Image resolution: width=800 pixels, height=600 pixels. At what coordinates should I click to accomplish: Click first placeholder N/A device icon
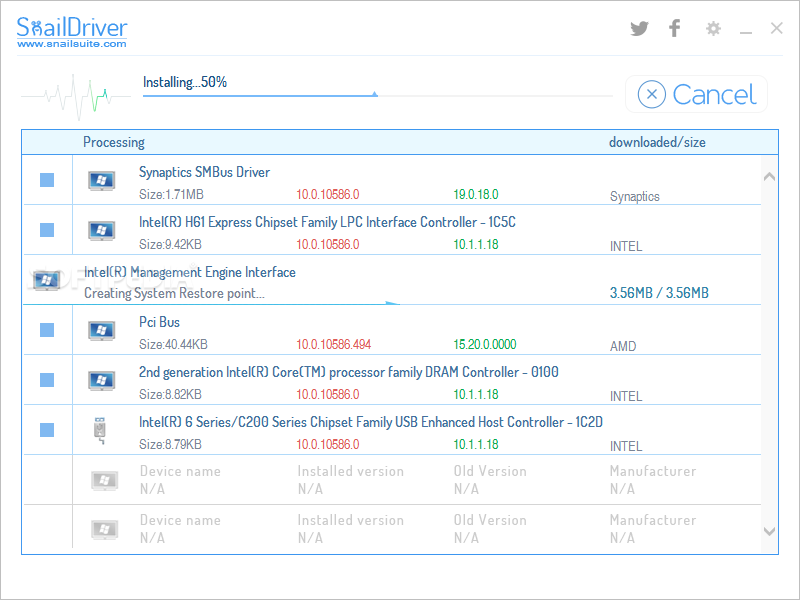(105, 481)
